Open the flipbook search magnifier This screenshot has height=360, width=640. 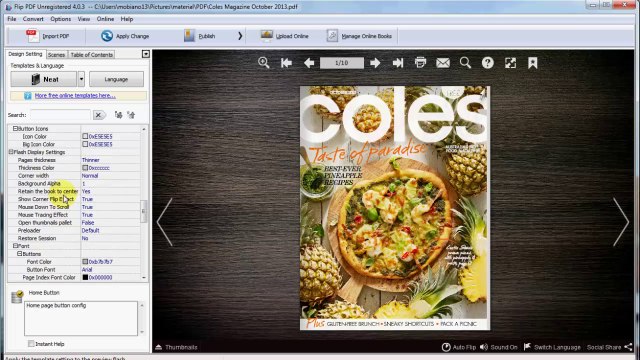point(465,62)
